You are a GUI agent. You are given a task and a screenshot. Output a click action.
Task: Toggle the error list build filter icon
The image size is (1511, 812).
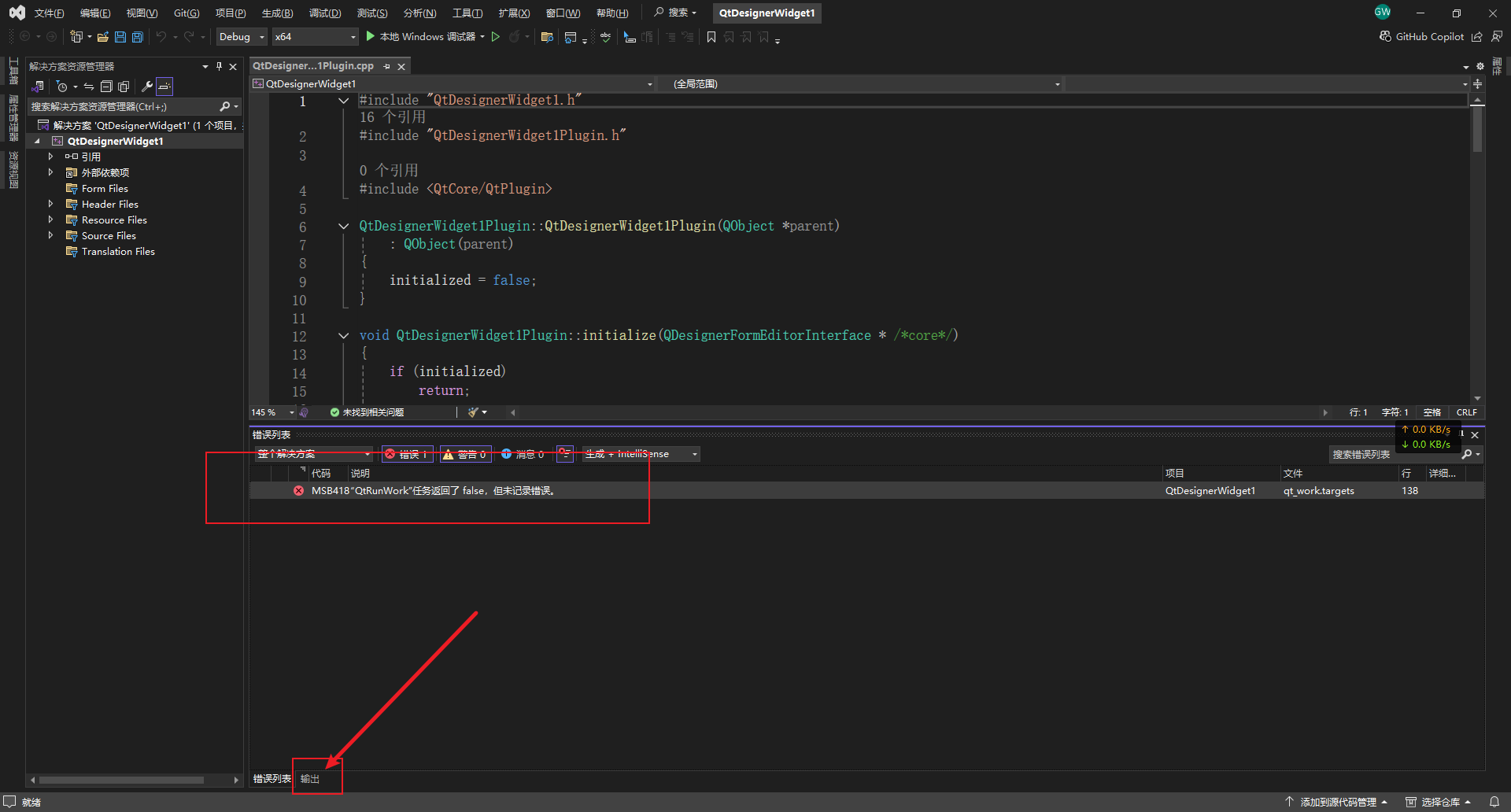coord(565,454)
